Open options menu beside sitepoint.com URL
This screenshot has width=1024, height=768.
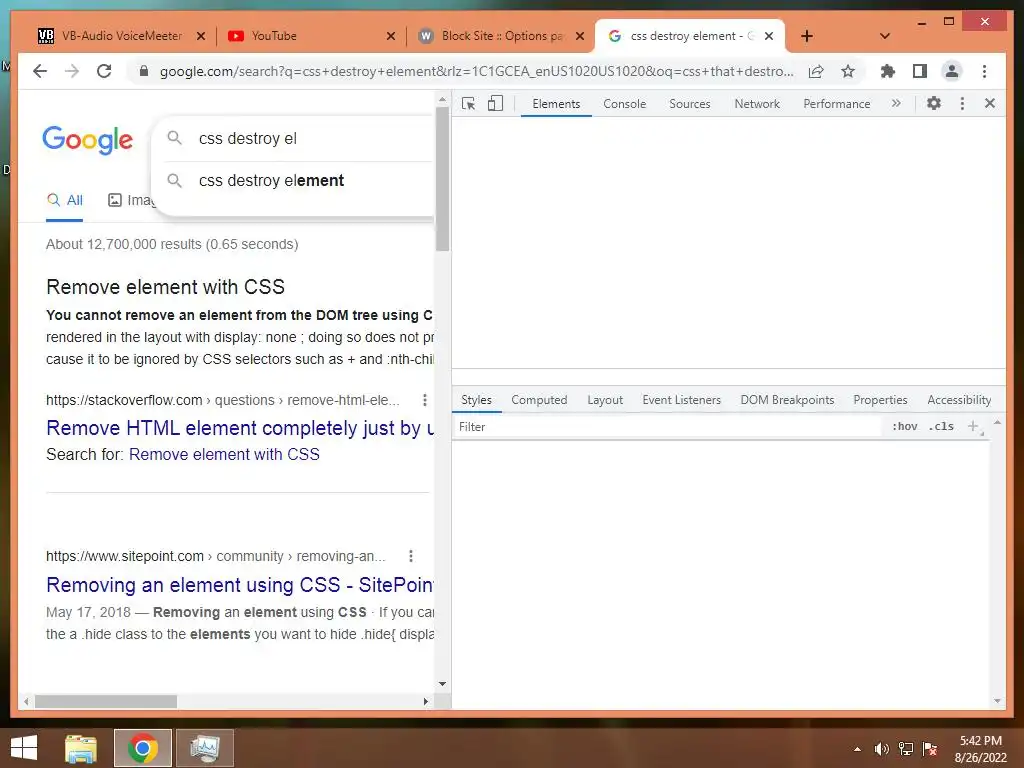(x=411, y=556)
